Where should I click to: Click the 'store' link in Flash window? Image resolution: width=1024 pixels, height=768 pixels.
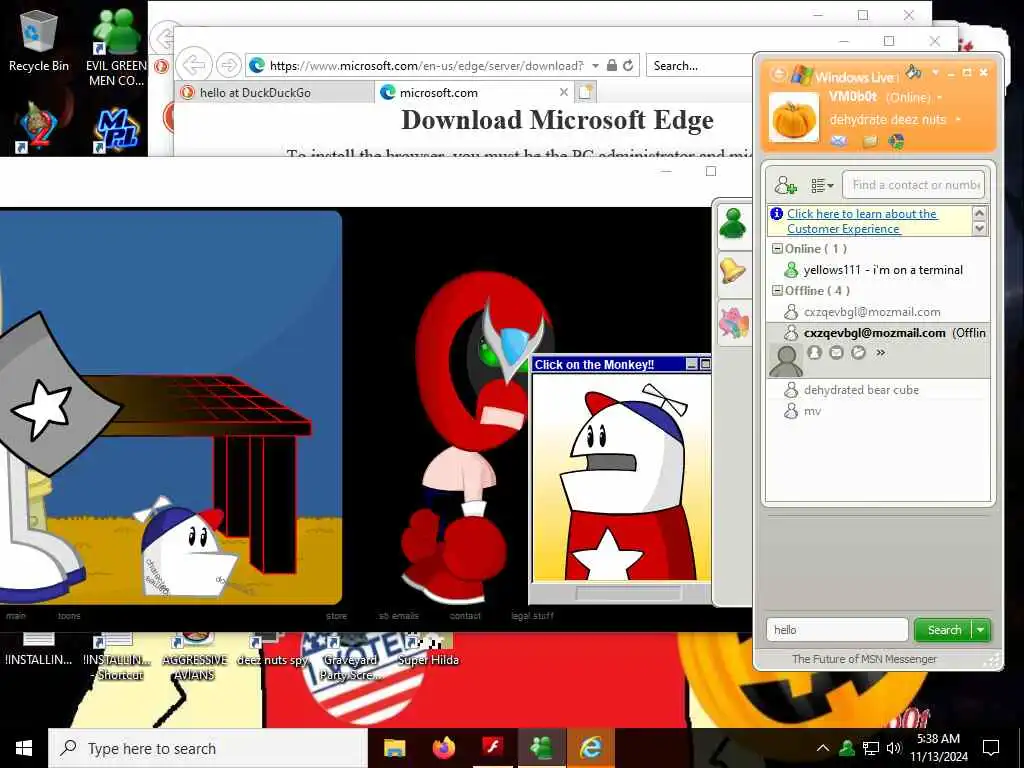click(337, 616)
